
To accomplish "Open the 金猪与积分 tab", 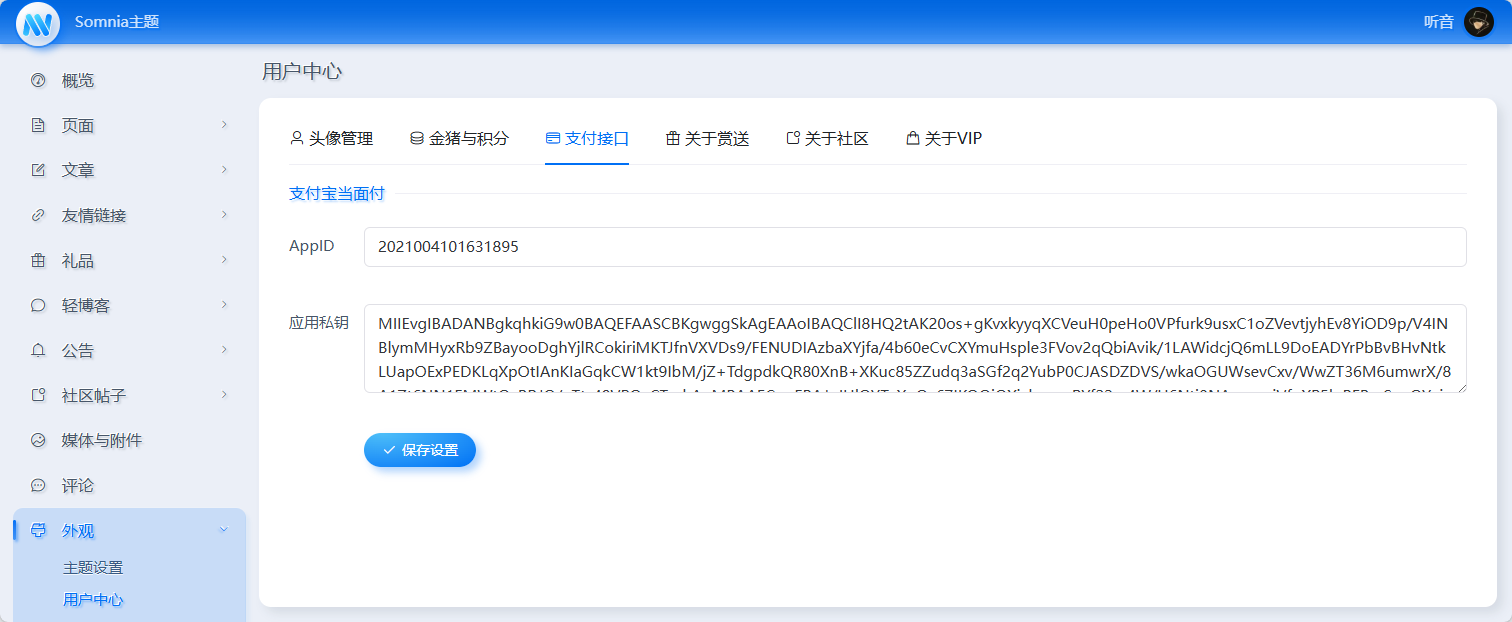I will pyautogui.click(x=459, y=139).
